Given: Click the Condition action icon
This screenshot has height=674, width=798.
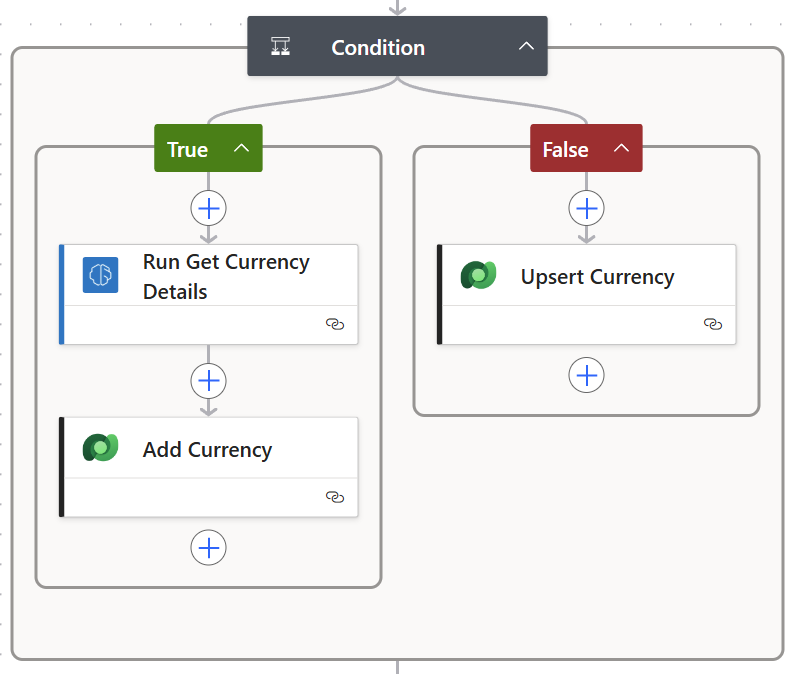Looking at the screenshot, I should pos(281,46).
